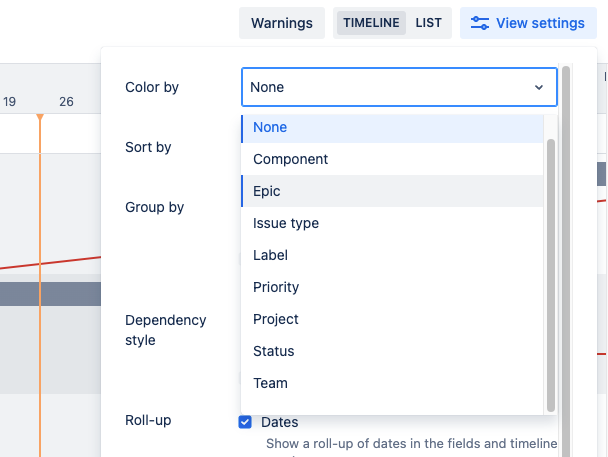
Task: Click the View settings sliders icon
Action: (480, 23)
